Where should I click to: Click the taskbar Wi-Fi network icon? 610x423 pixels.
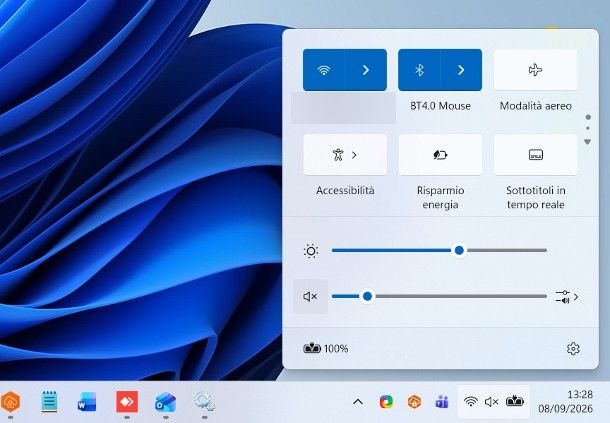[471, 402]
